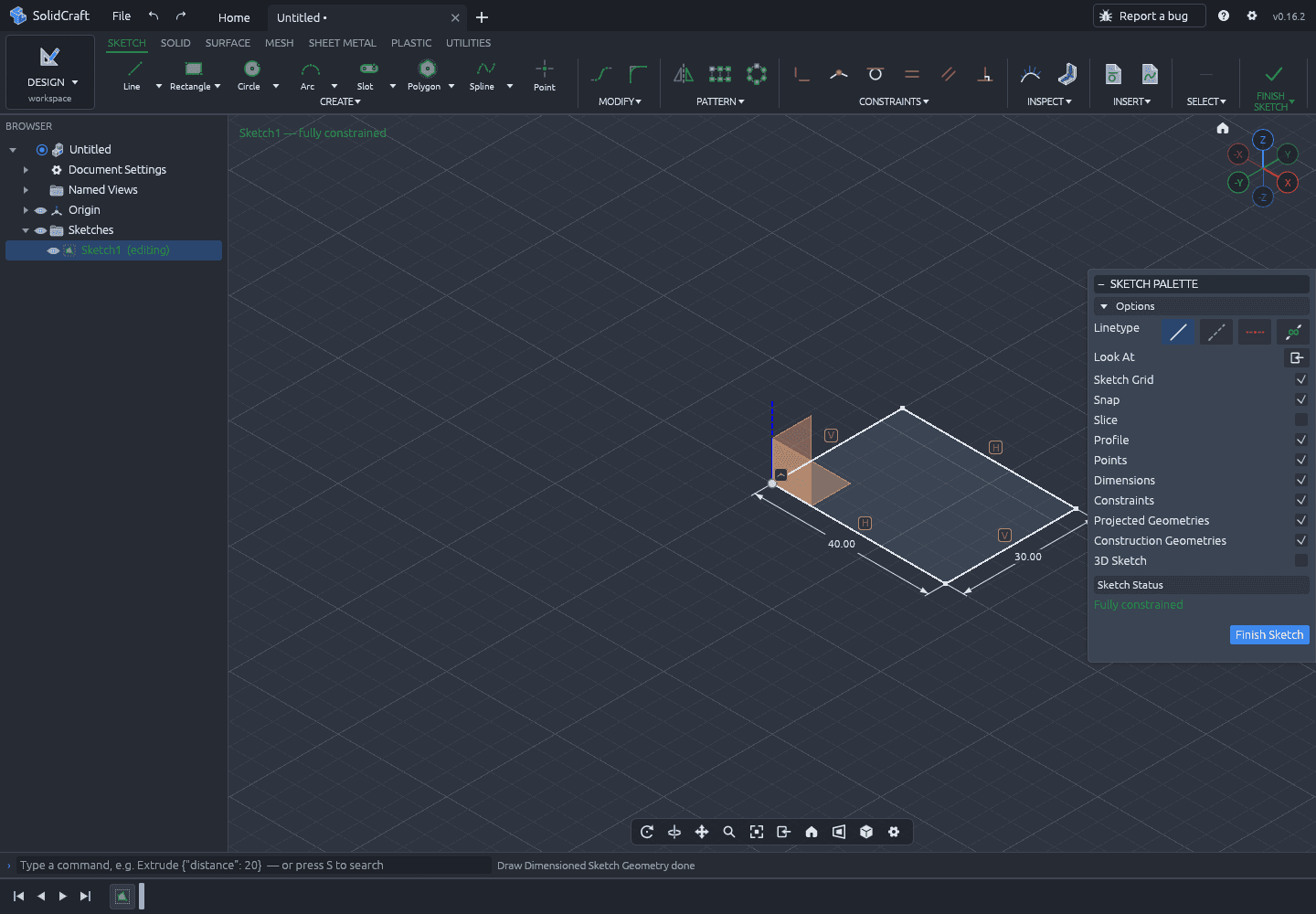This screenshot has height=914, width=1316.
Task: Switch to the SHEET METAL tab
Action: click(x=343, y=43)
